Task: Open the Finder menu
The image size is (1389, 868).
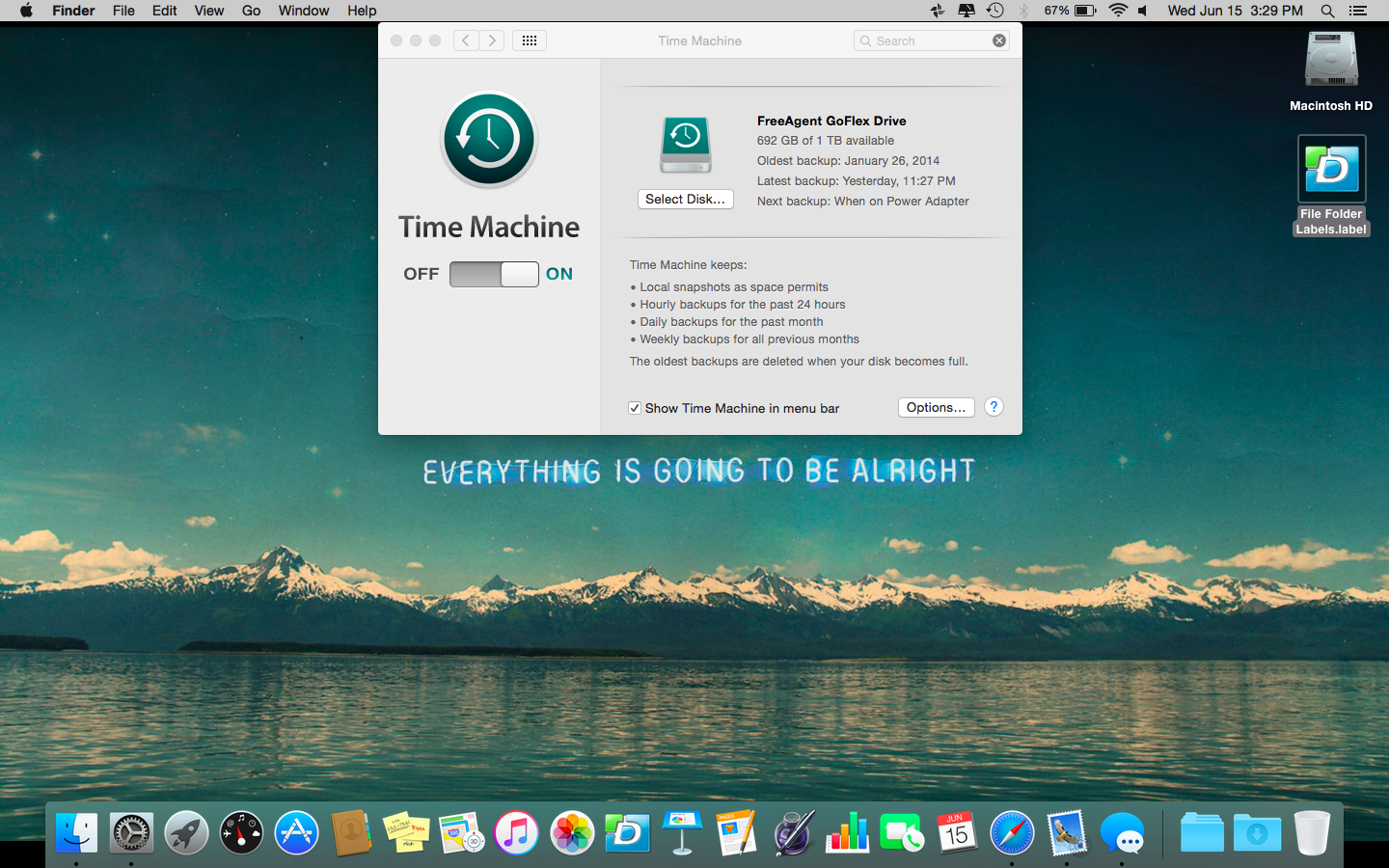Action: tap(73, 11)
